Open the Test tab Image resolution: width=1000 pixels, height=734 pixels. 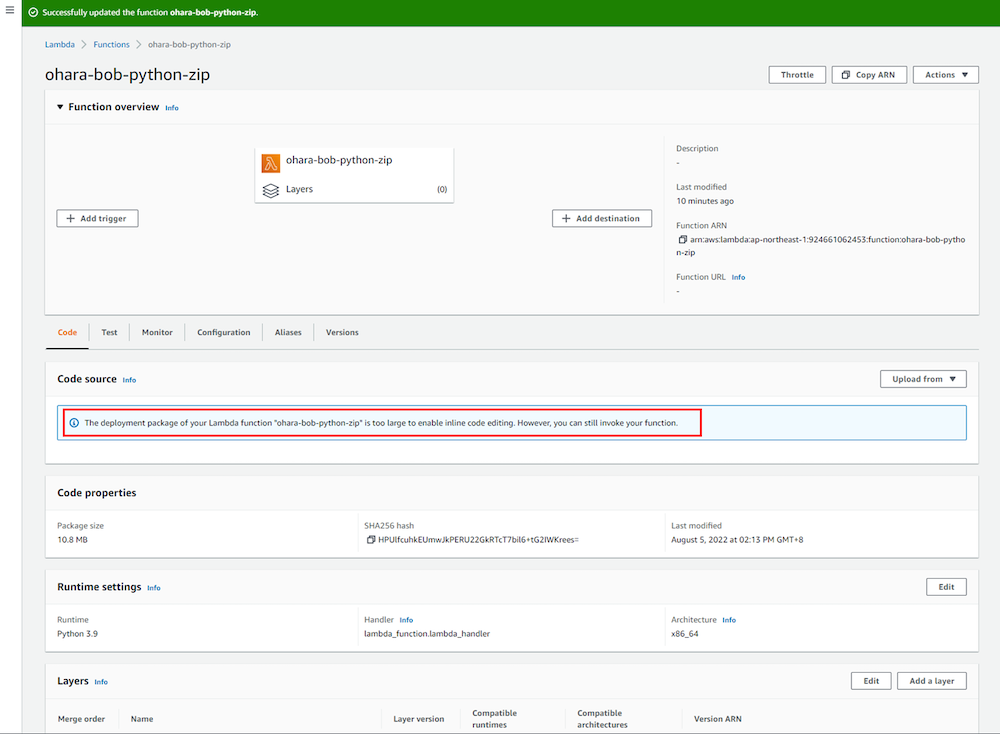[x=109, y=332]
